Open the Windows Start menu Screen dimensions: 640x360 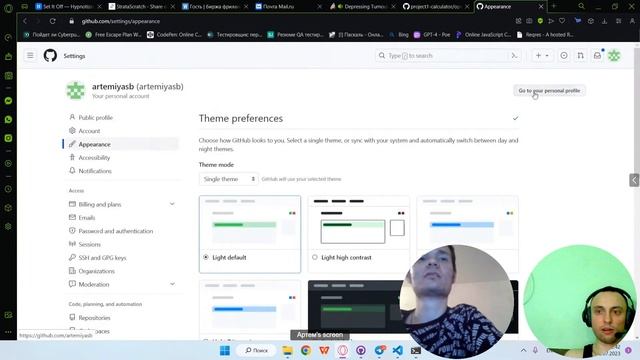pyautogui.click(x=225, y=350)
